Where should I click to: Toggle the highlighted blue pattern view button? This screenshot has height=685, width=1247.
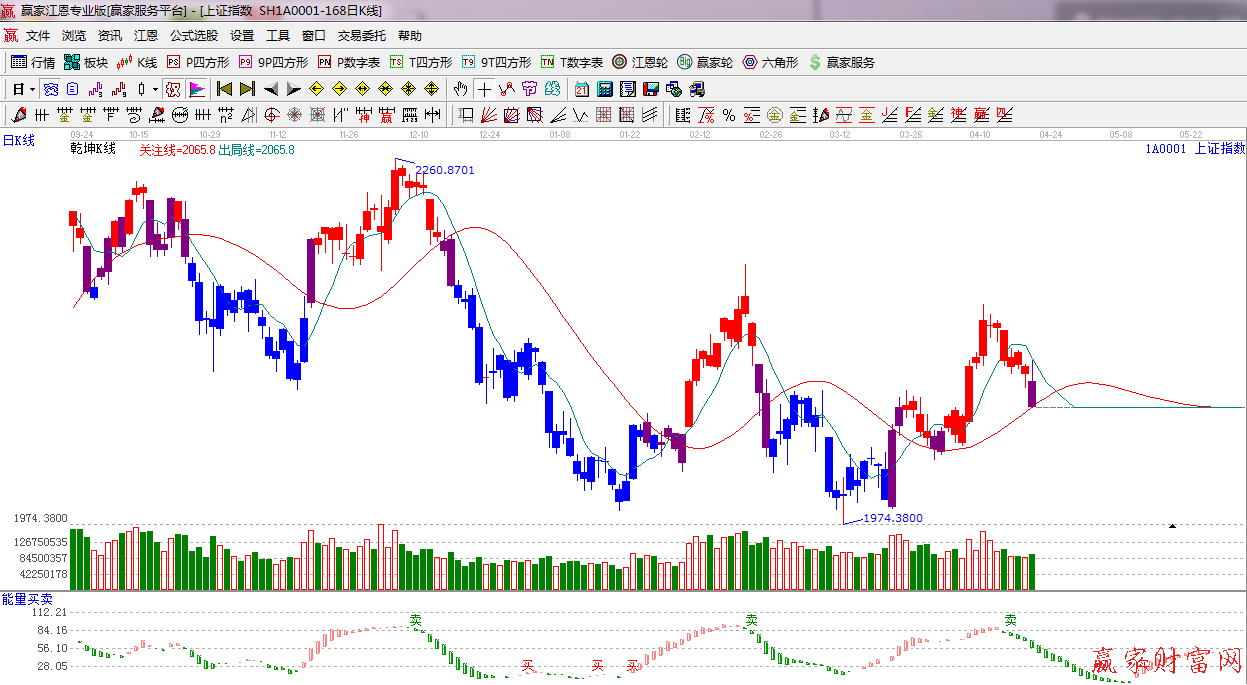pyautogui.click(x=49, y=89)
